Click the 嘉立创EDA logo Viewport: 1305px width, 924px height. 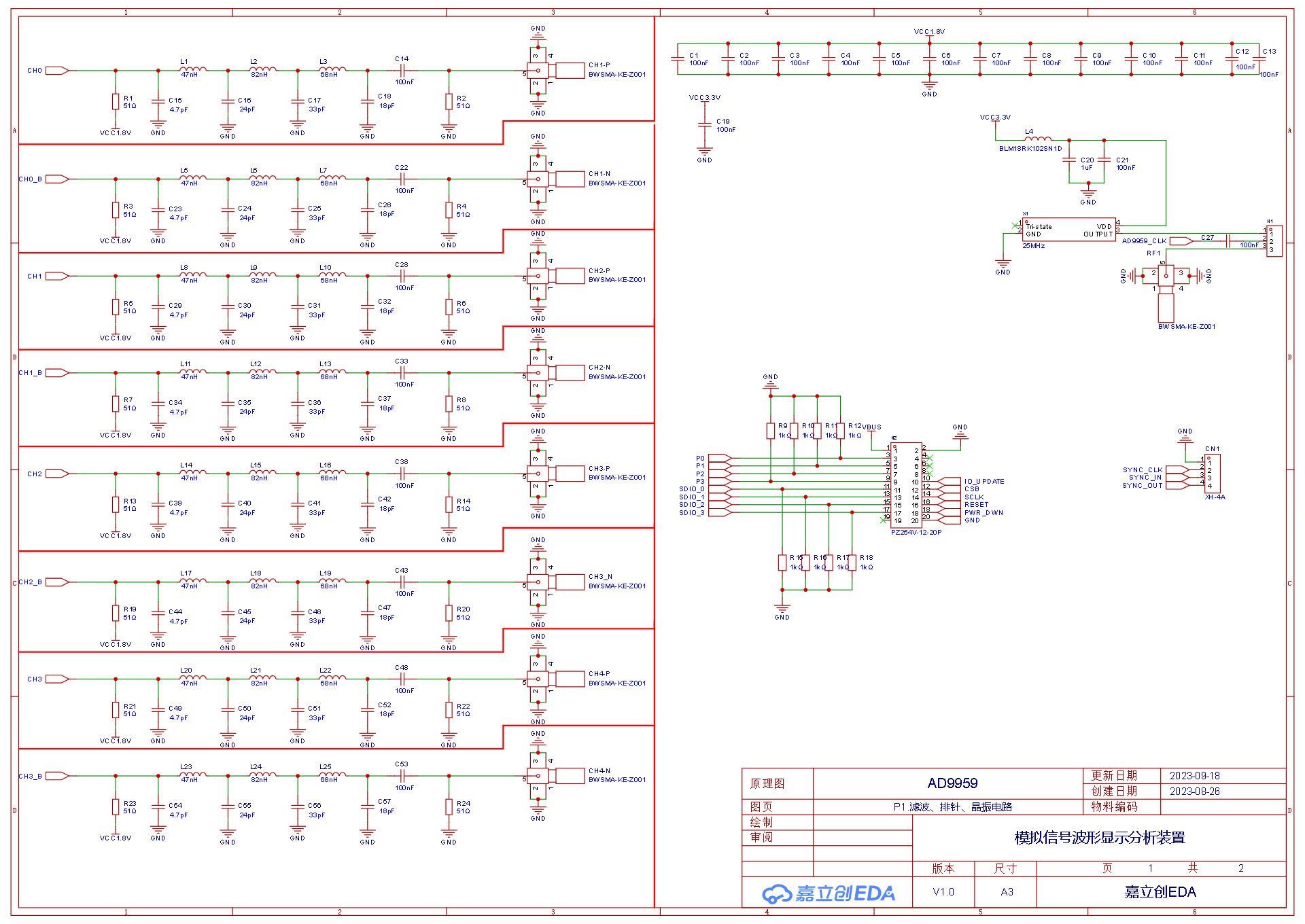828,893
